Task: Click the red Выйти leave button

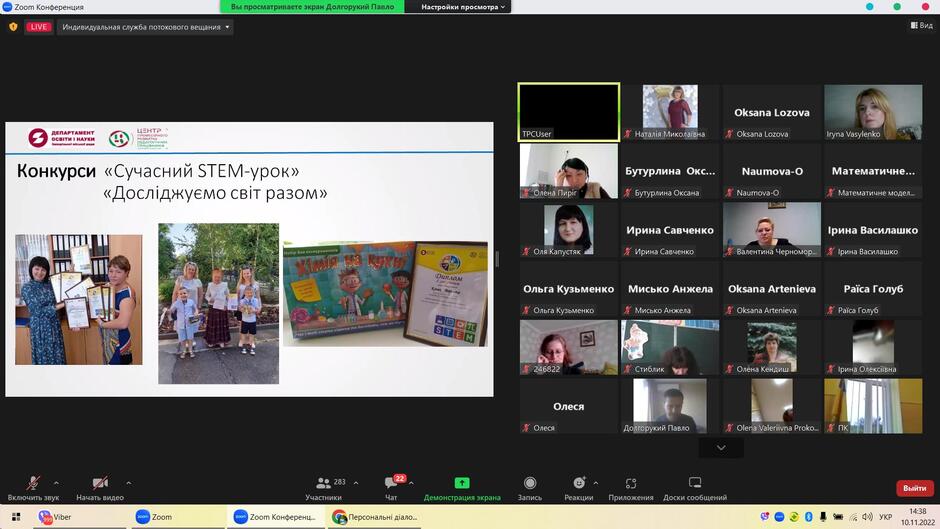Action: pos(915,488)
